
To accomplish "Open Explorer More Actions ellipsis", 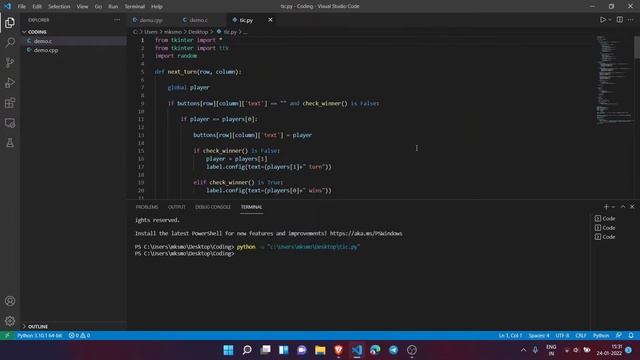I will [x=117, y=20].
